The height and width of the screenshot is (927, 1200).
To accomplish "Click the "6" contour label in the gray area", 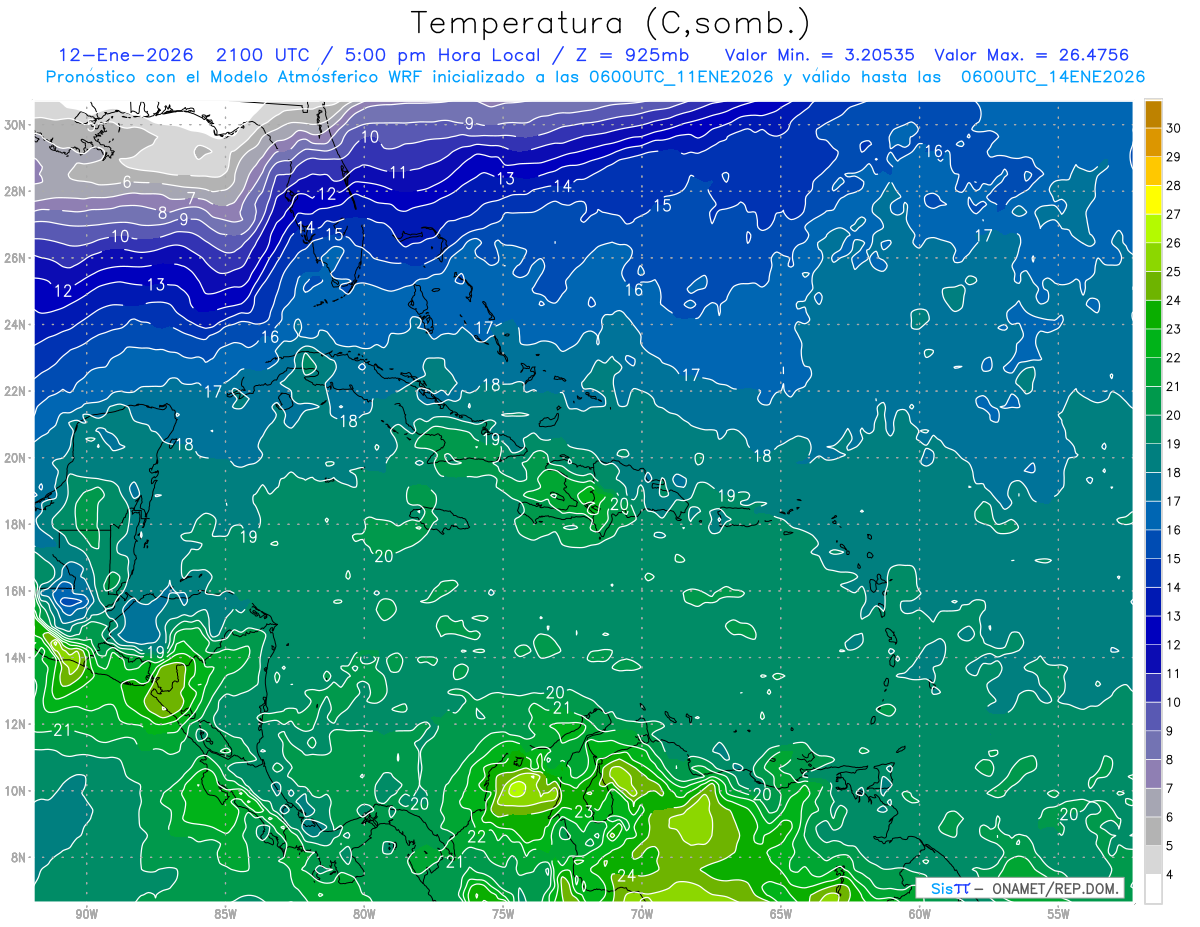I will pyautogui.click(x=127, y=182).
